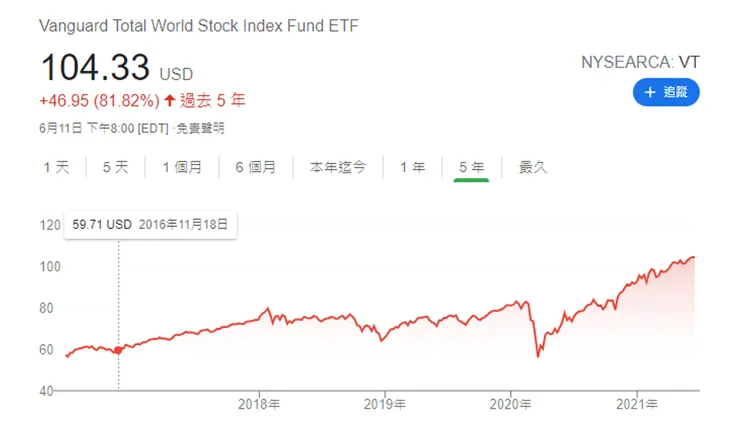This screenshot has width=740, height=431.
Task: Click the plus icon in the follow button
Action: pyautogui.click(x=649, y=92)
